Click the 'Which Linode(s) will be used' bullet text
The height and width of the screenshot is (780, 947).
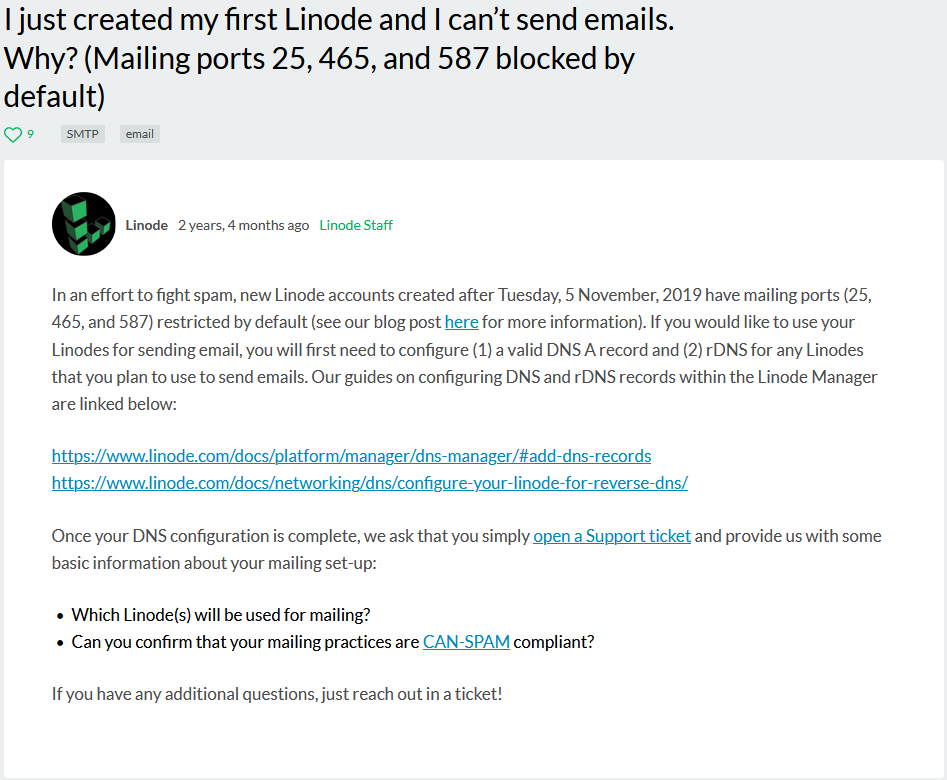221,615
